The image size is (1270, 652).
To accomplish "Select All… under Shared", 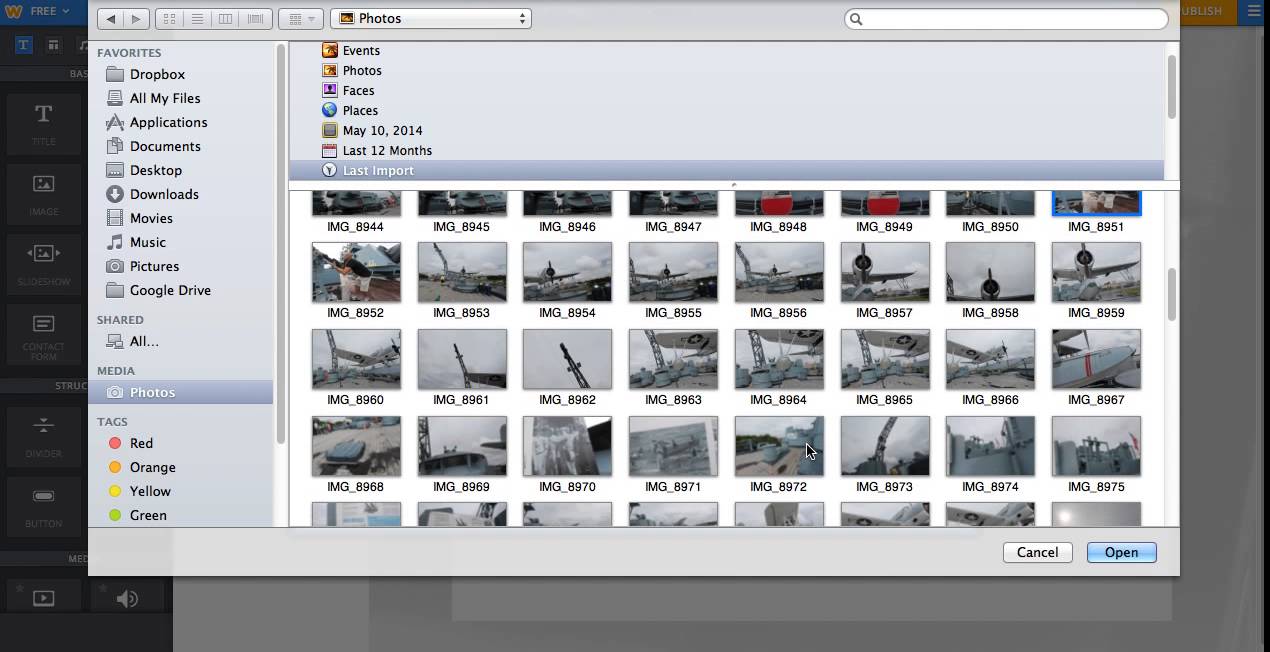I will point(144,341).
